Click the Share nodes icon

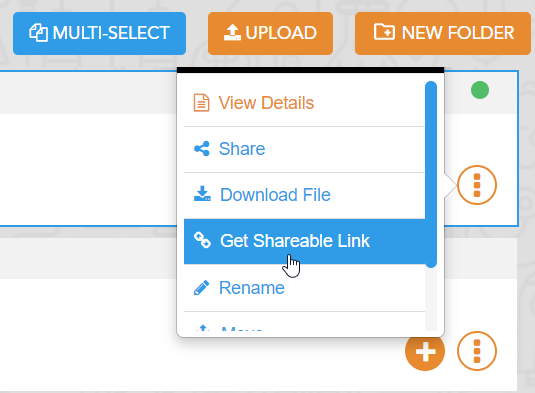202,149
